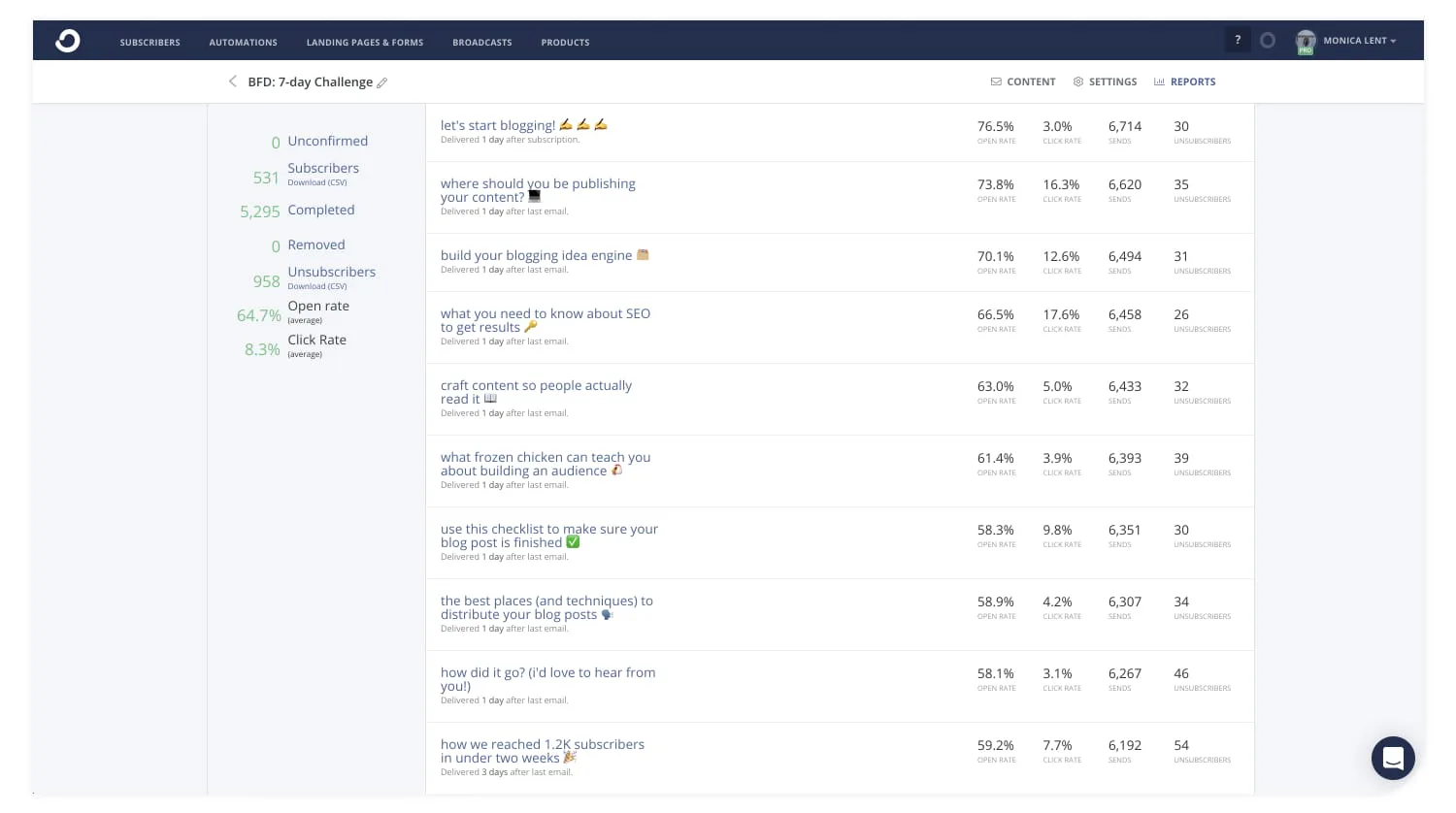Open Landing Pages & Forms menu
This screenshot has width=1456, height=813.
coord(365,43)
